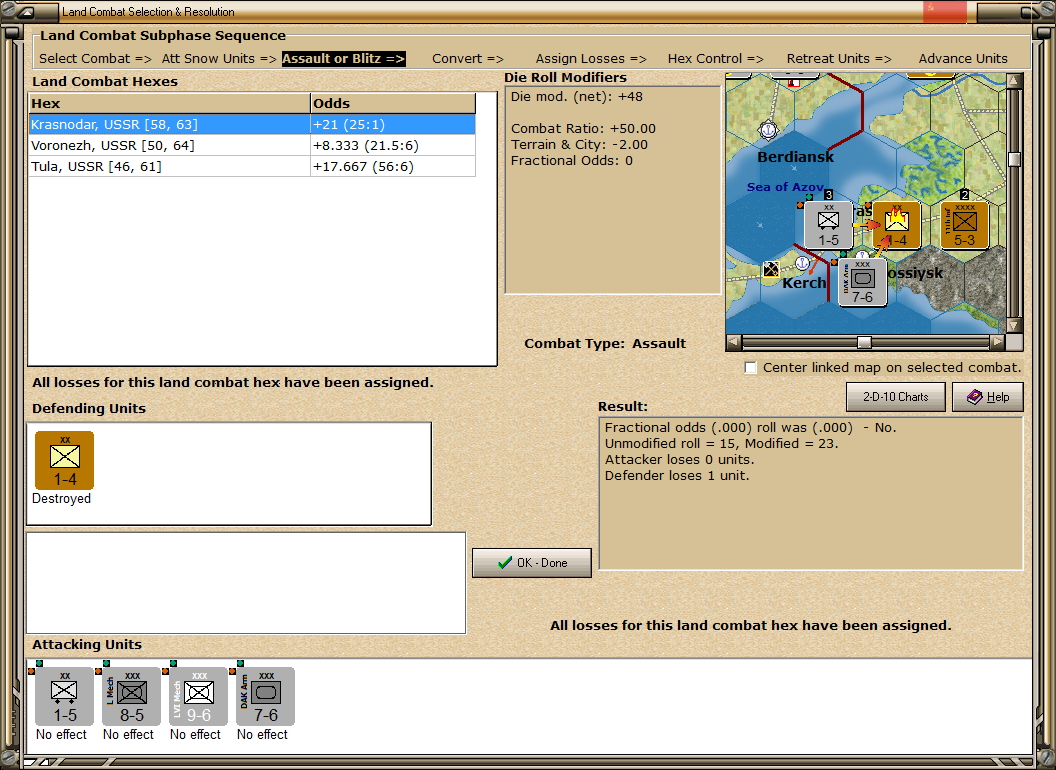Click the Fractional odds roll result line

click(x=750, y=428)
